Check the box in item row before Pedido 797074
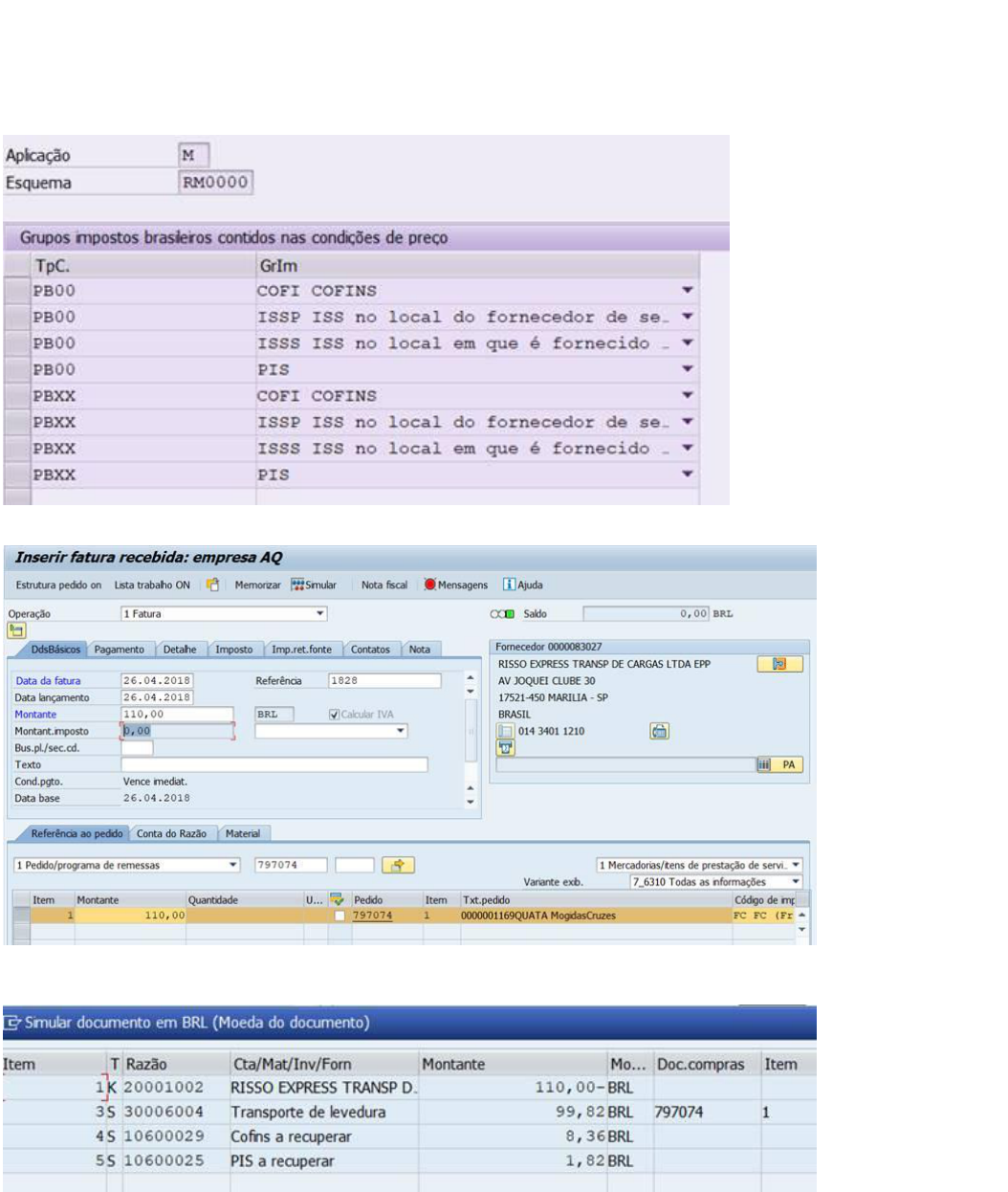This screenshot has width=1008, height=1192. [340, 916]
